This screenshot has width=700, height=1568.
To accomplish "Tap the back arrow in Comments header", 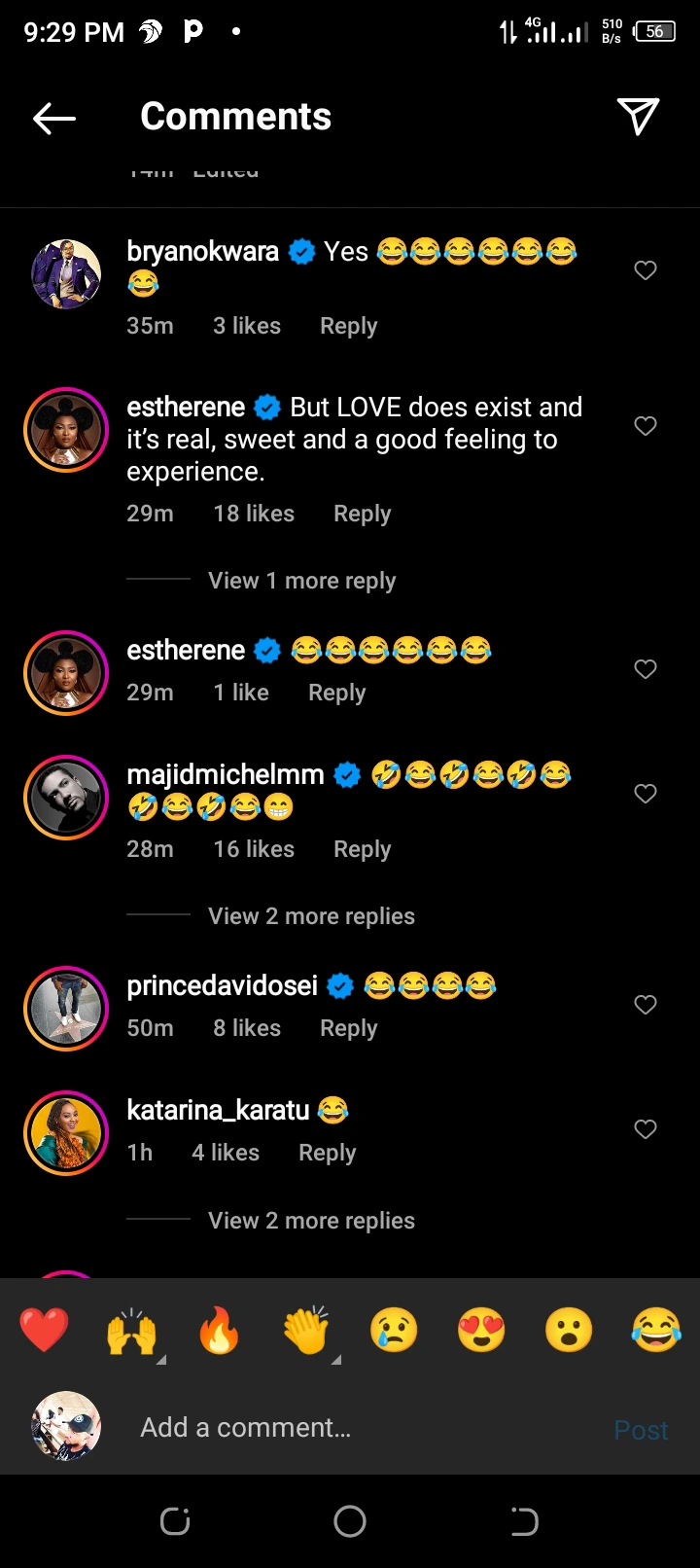I will (54, 119).
